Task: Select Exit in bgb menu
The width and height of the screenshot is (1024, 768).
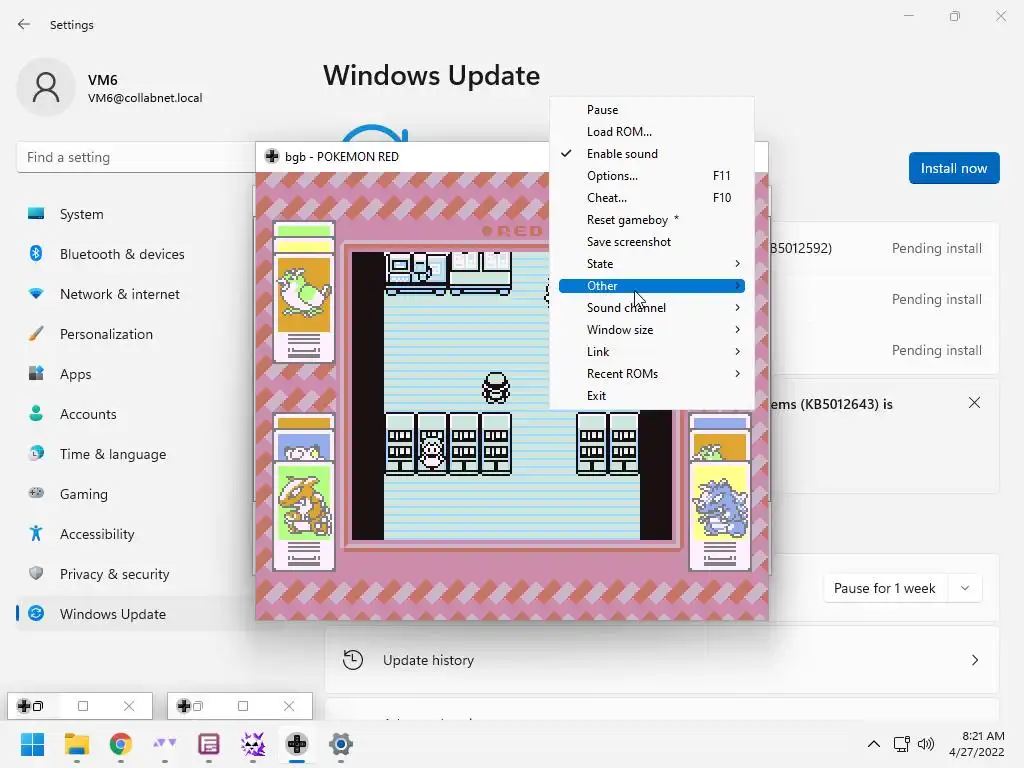Action: pos(652,396)
